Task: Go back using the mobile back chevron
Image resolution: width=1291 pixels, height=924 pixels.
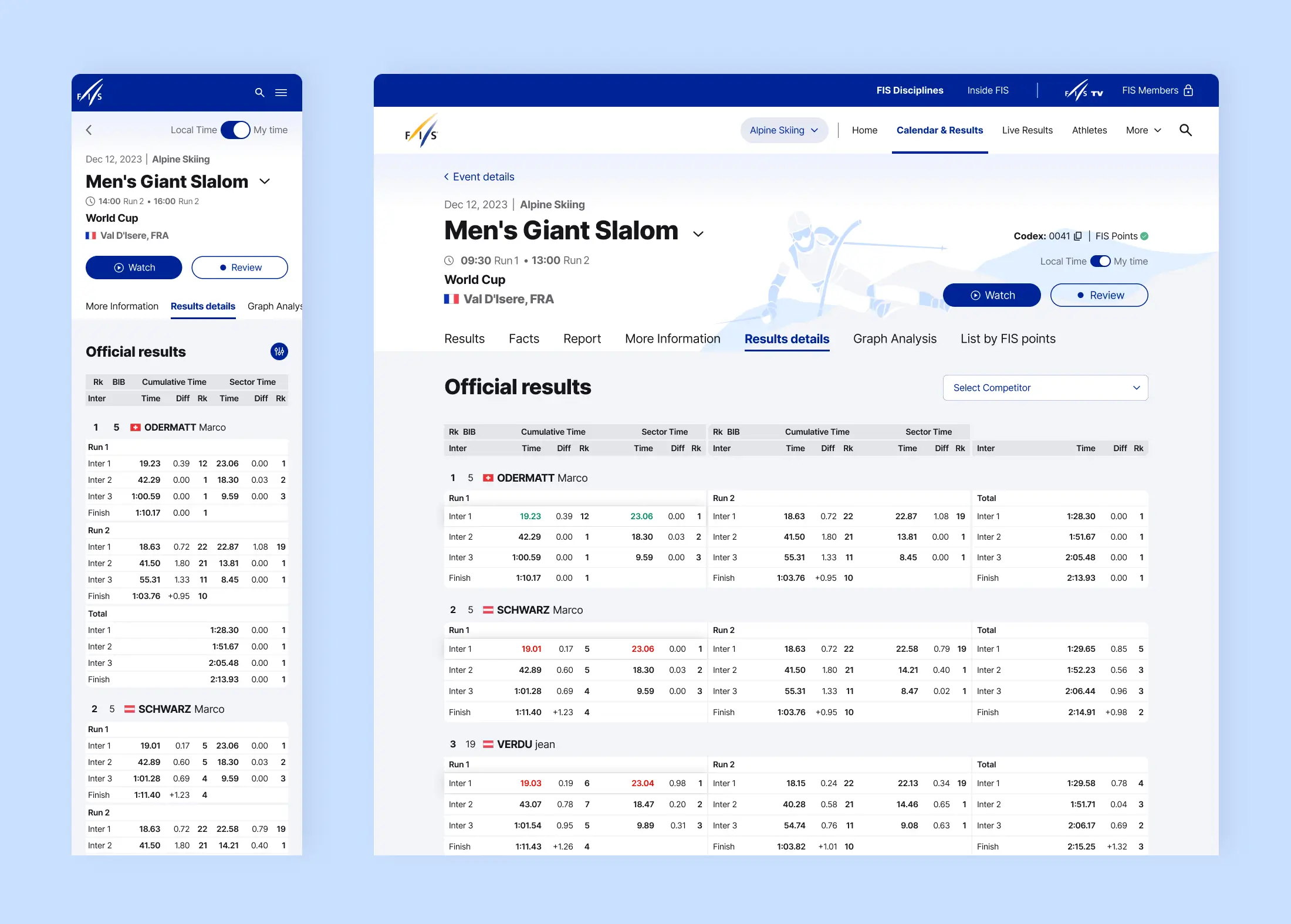Action: pos(89,130)
